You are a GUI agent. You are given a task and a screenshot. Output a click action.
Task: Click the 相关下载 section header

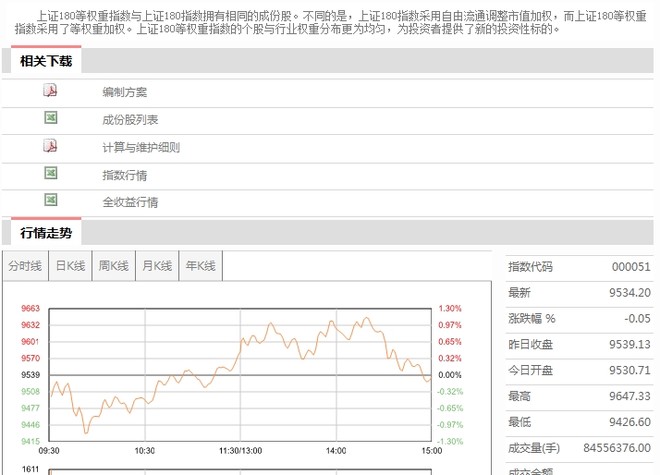[46, 61]
